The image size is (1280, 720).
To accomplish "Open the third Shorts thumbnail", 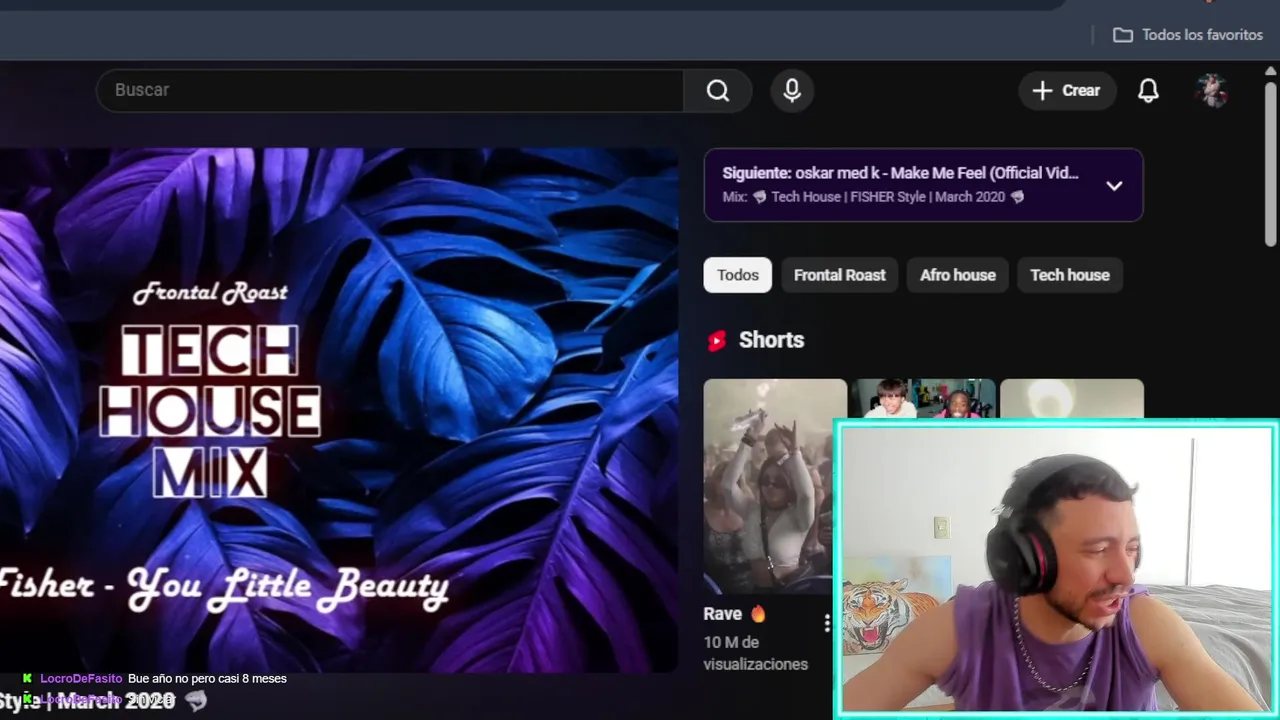I will pos(1072,398).
